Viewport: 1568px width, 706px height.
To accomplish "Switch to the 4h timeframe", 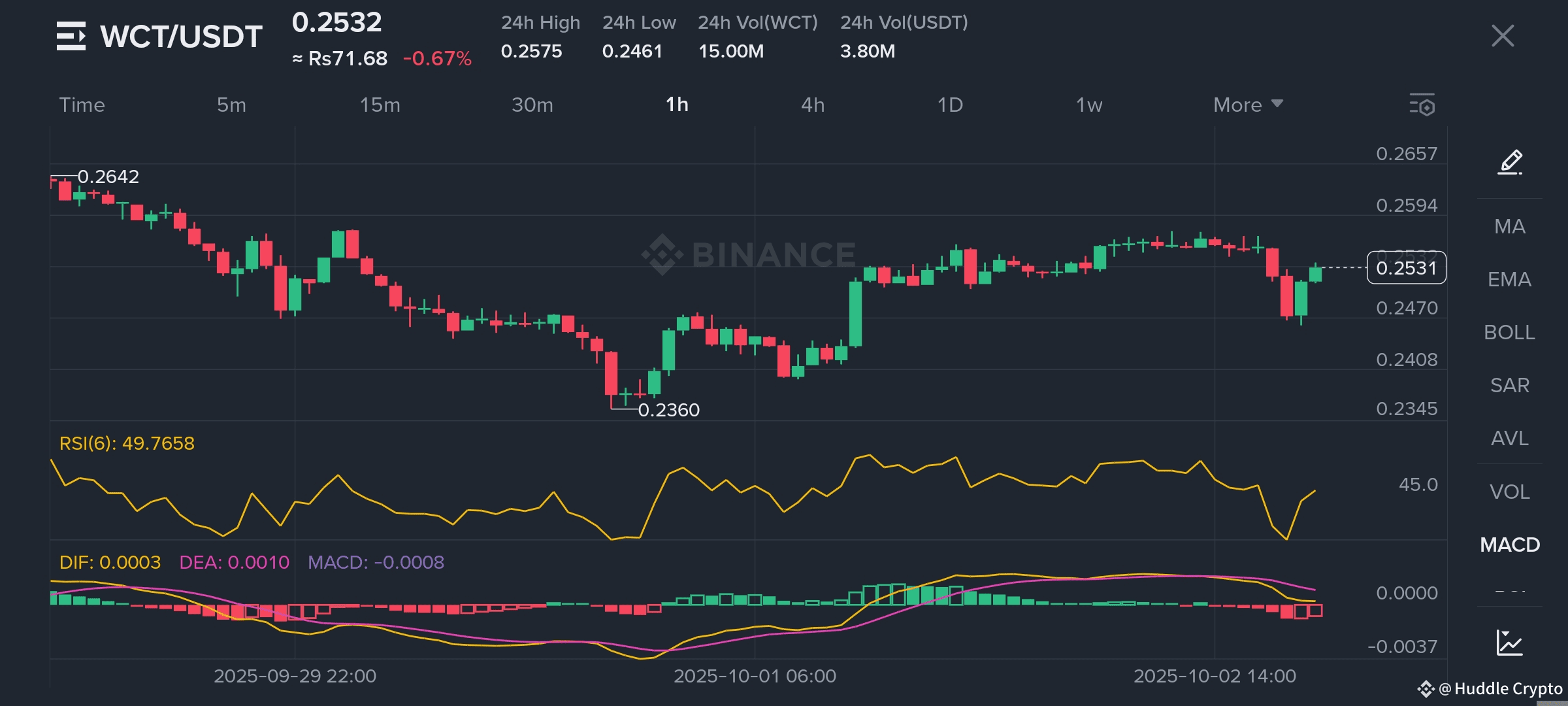I will click(813, 105).
